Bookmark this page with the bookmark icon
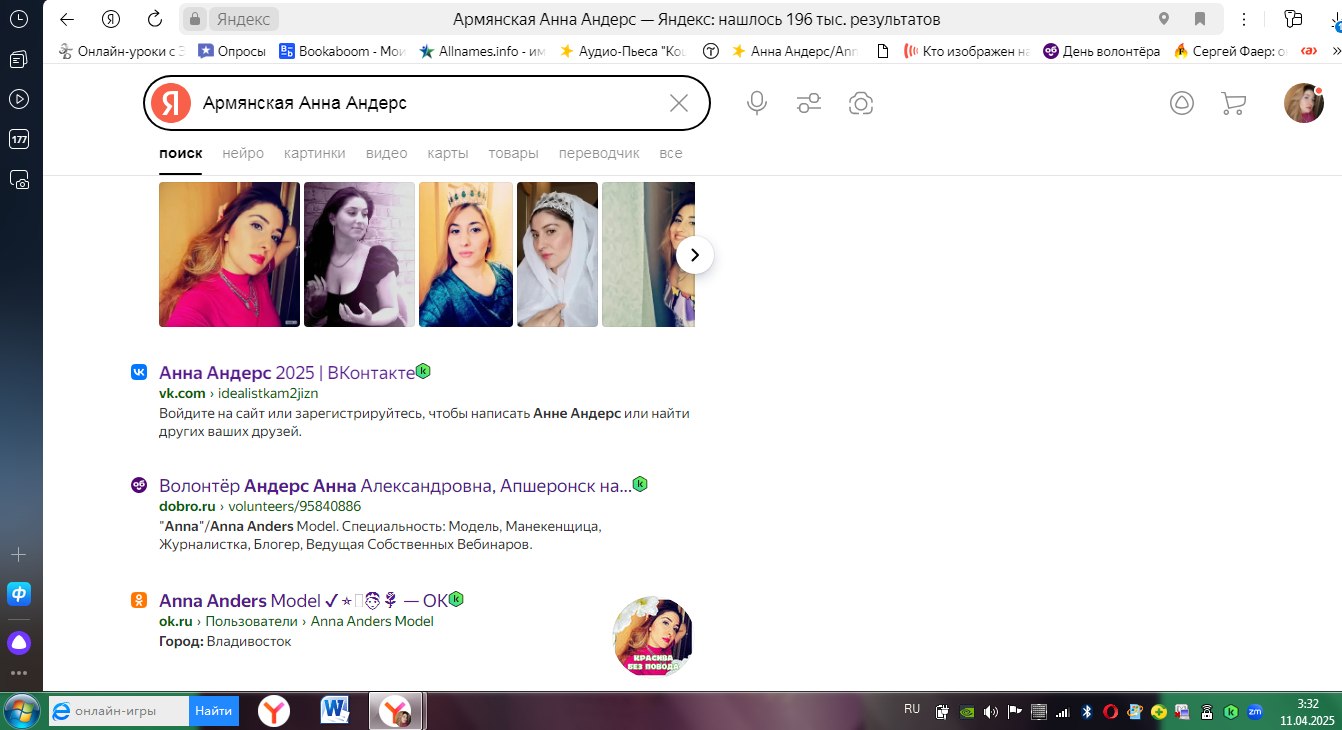This screenshot has width=1342, height=730. pyautogui.click(x=1200, y=19)
